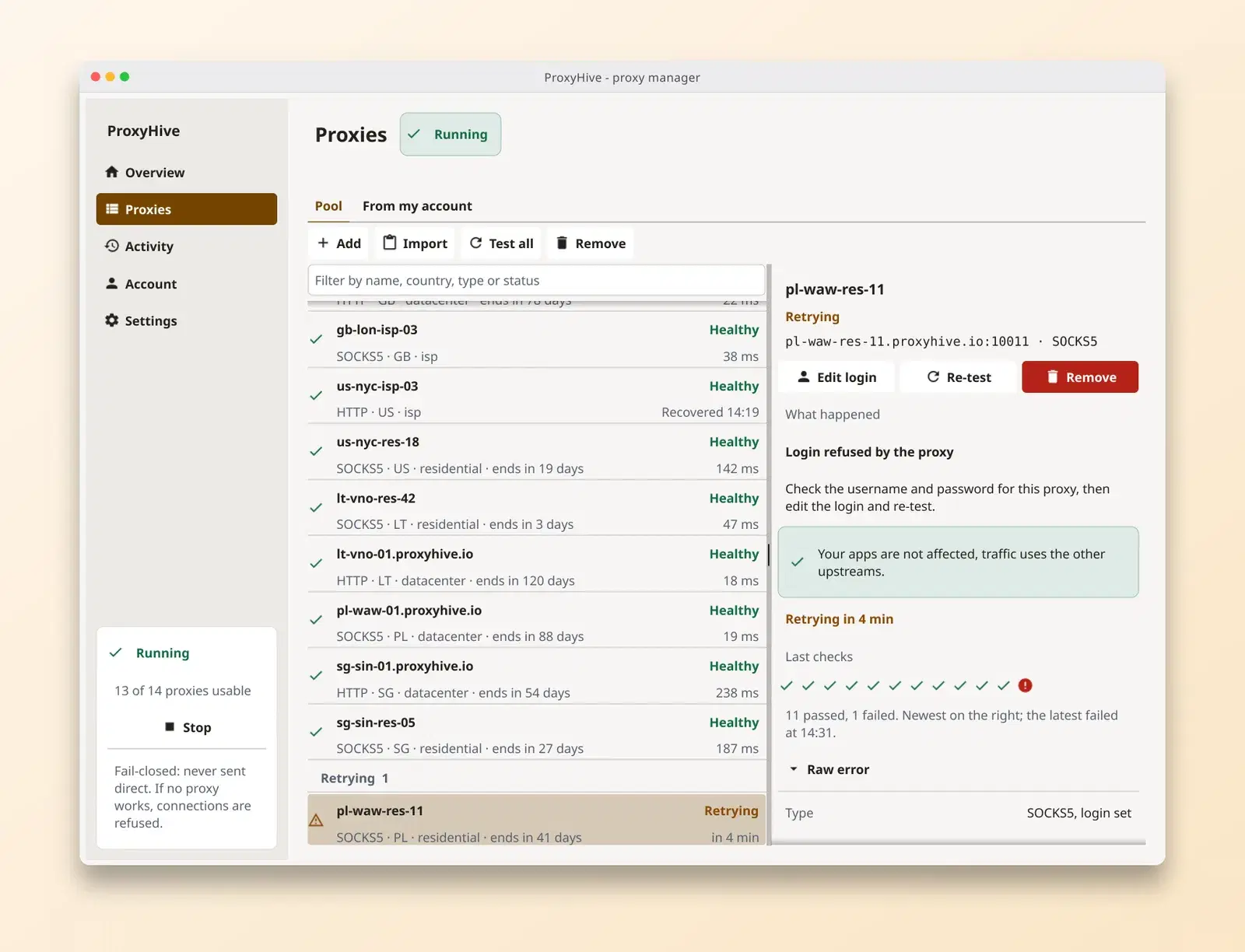Viewport: 1245px width, 952px height.
Task: Click the 13 of 14 proxies usable text
Action: tap(183, 691)
